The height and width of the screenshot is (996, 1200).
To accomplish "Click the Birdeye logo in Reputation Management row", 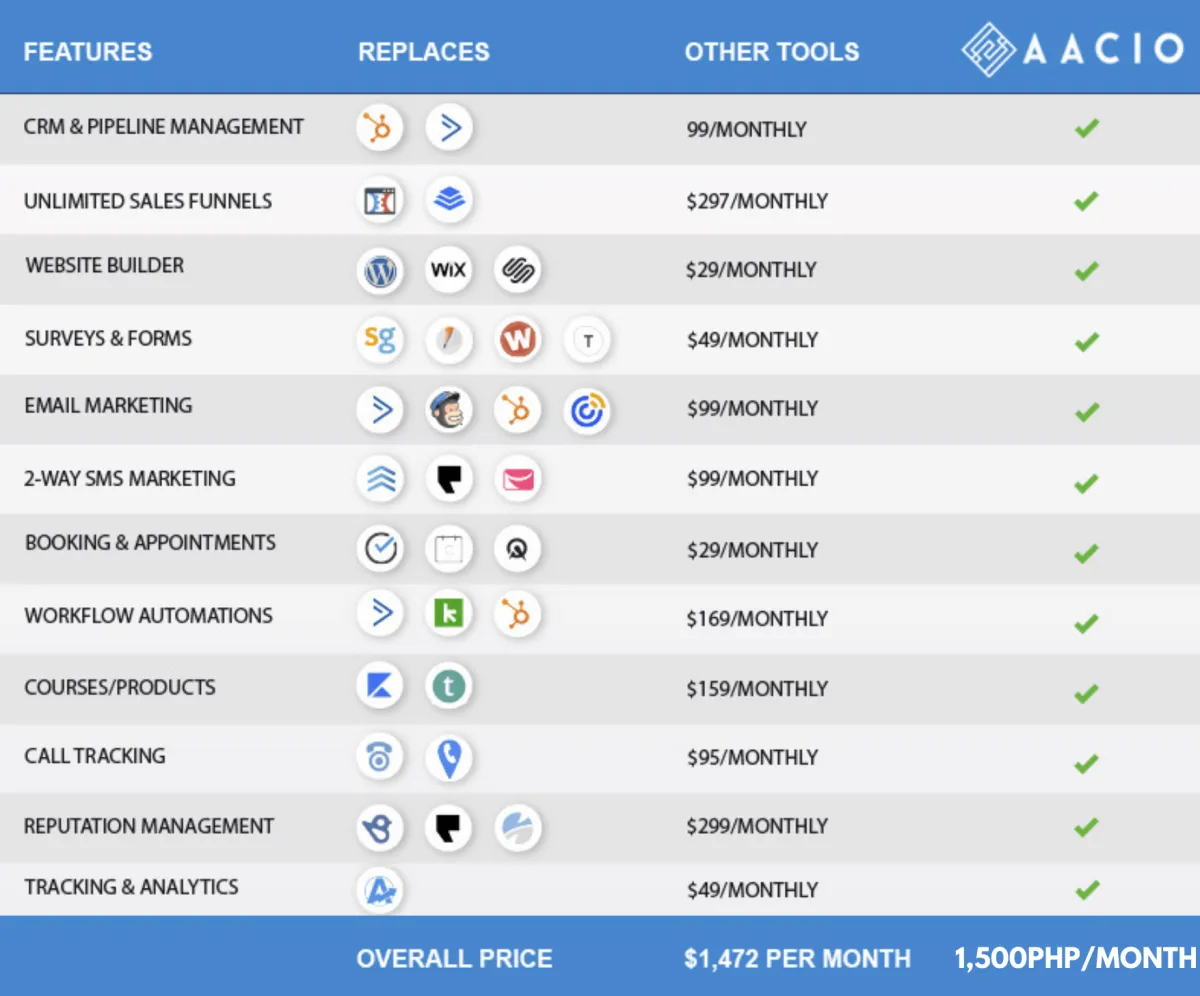I will click(380, 828).
